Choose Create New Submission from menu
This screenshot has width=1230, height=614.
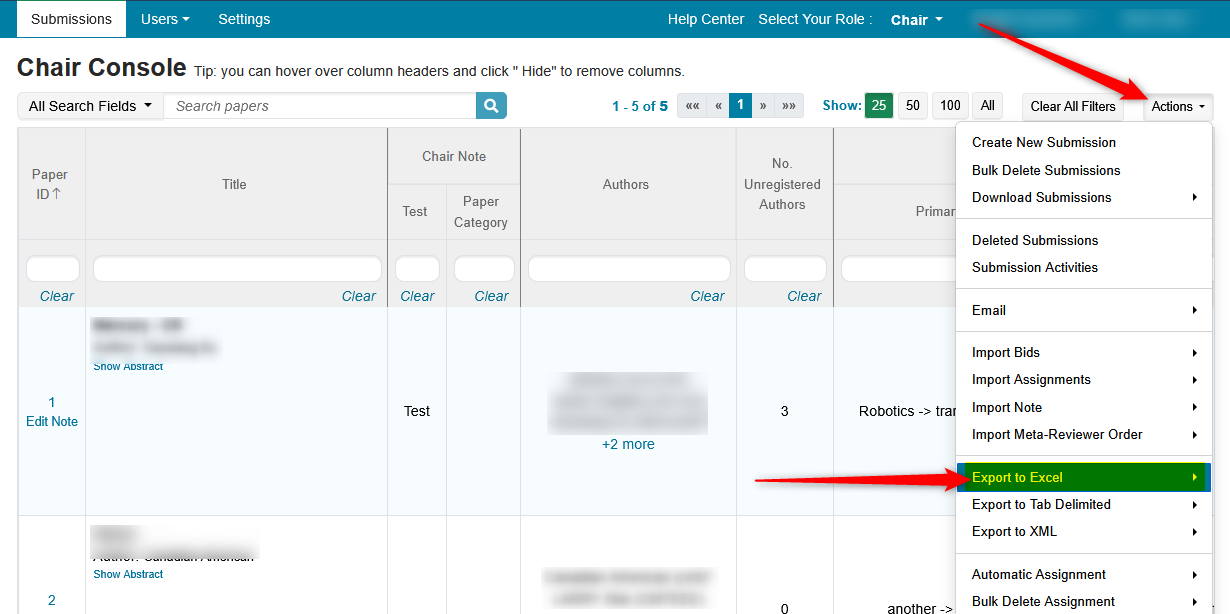1043,142
